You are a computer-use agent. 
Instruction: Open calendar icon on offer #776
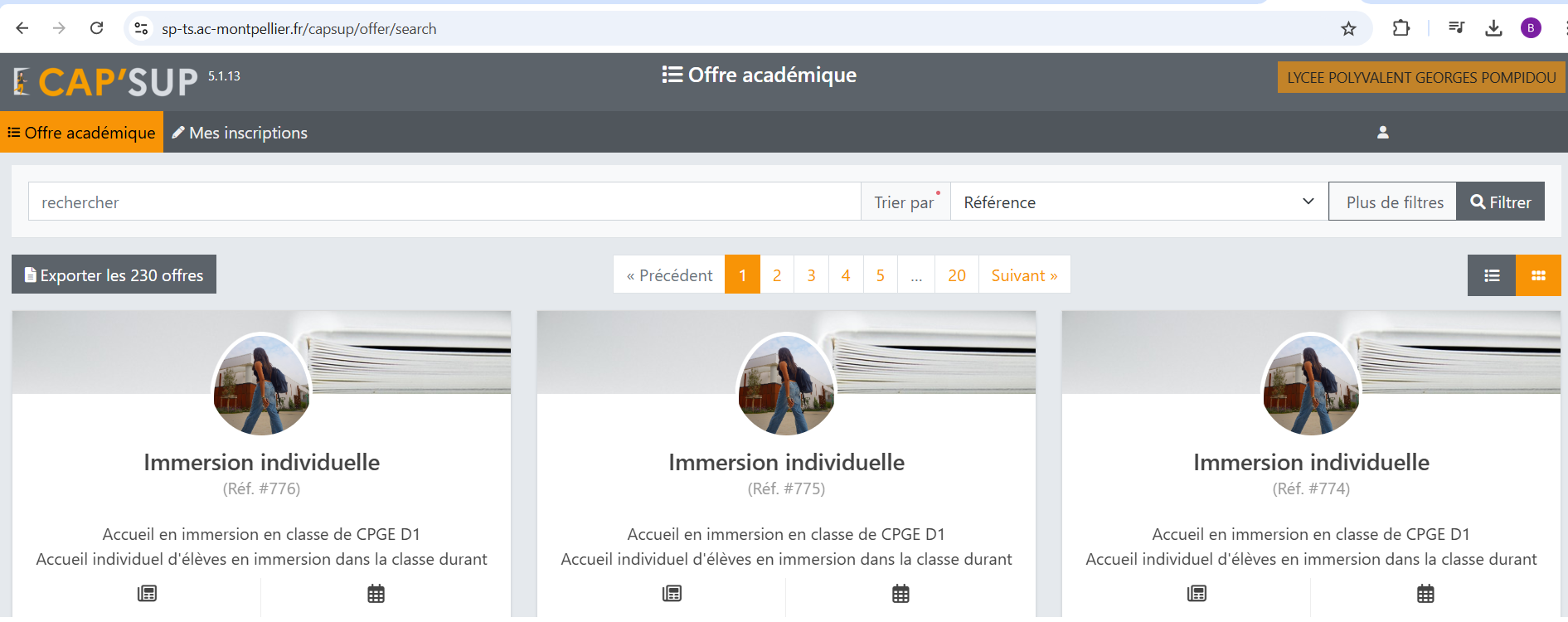376,593
